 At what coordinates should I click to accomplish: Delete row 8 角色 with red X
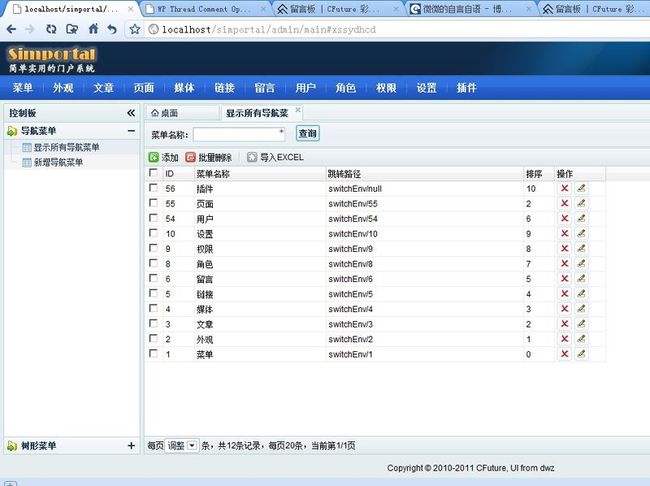[564, 264]
